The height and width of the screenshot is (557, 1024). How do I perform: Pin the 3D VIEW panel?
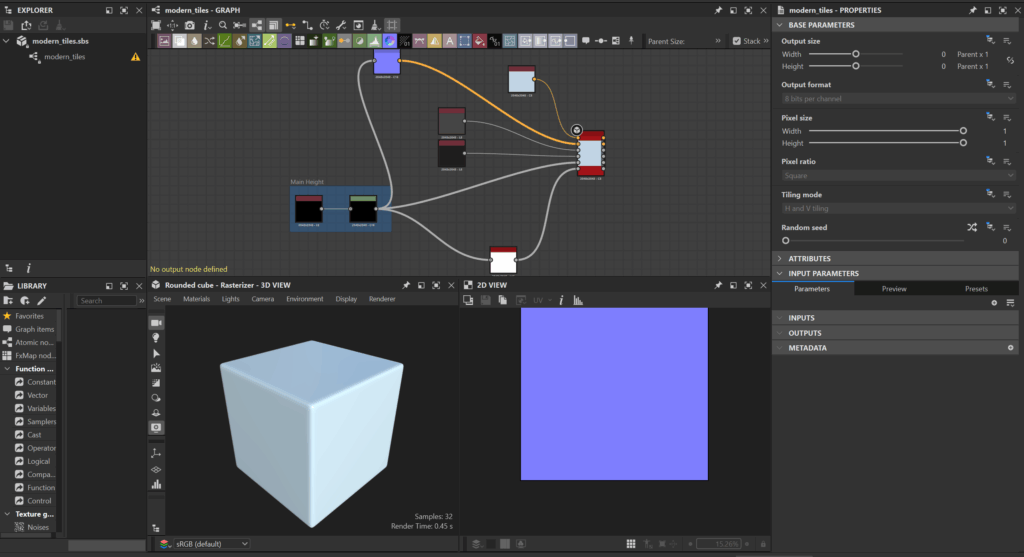point(406,285)
